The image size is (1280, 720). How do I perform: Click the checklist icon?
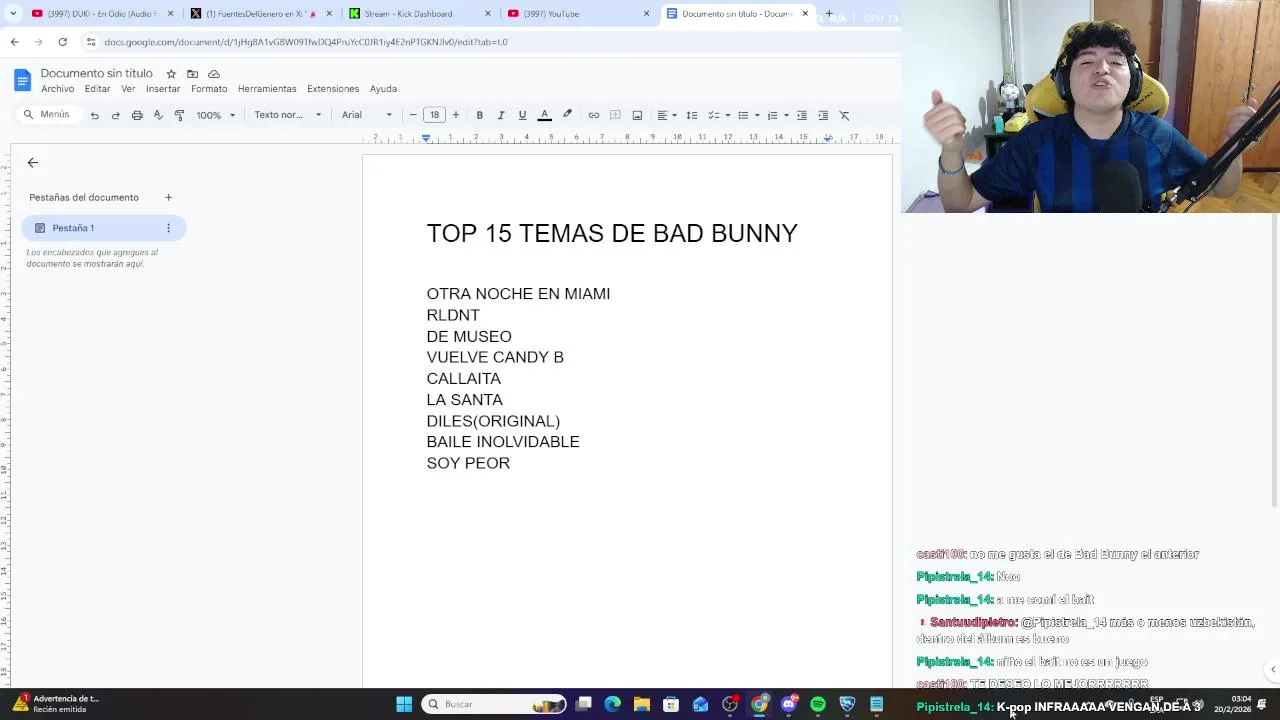(x=713, y=115)
